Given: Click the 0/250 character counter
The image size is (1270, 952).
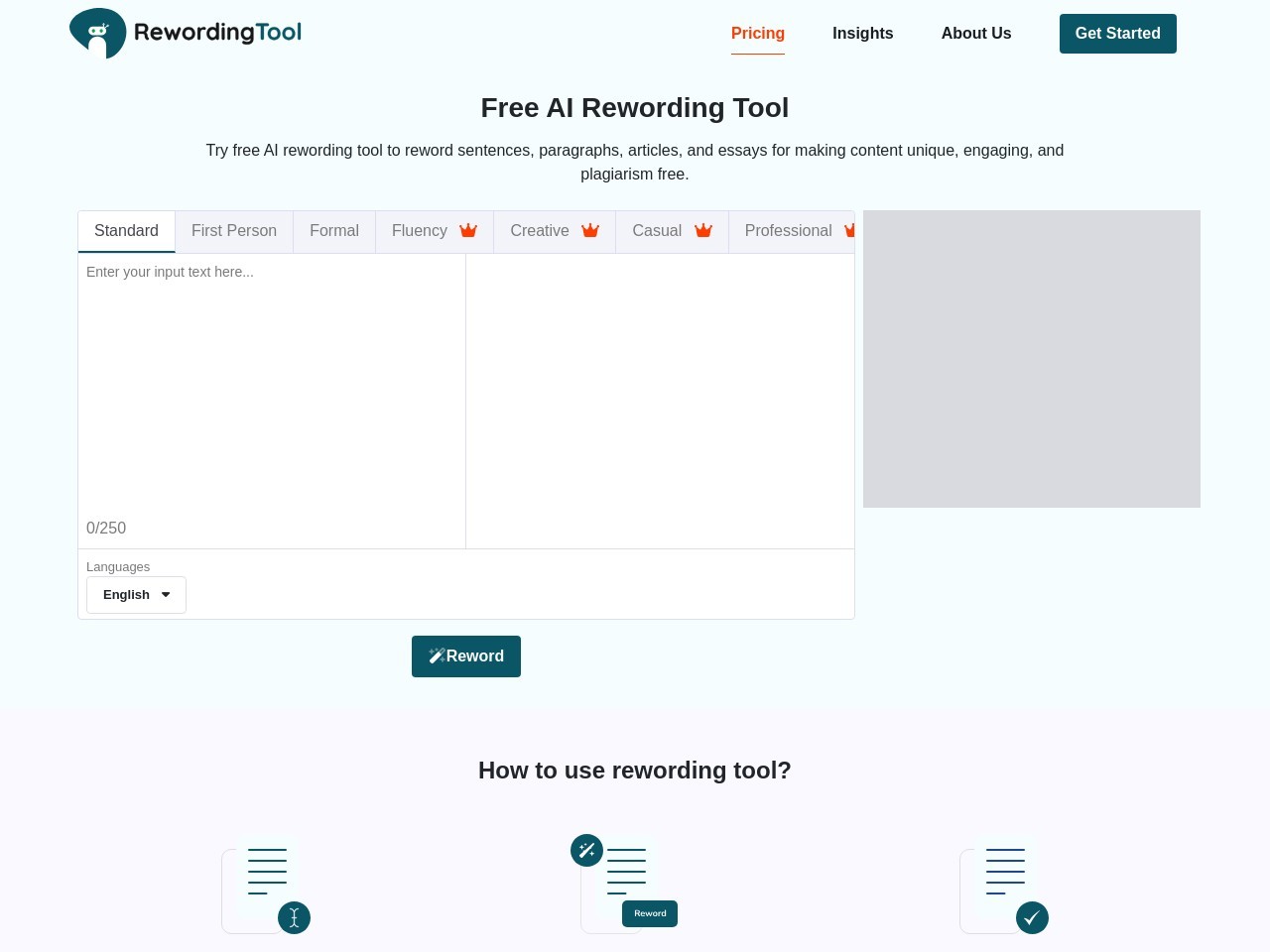Looking at the screenshot, I should 106,529.
